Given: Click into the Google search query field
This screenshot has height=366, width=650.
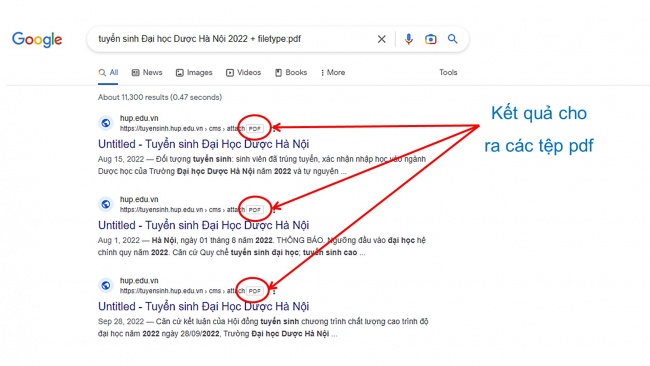Looking at the screenshot, I should pos(232,39).
